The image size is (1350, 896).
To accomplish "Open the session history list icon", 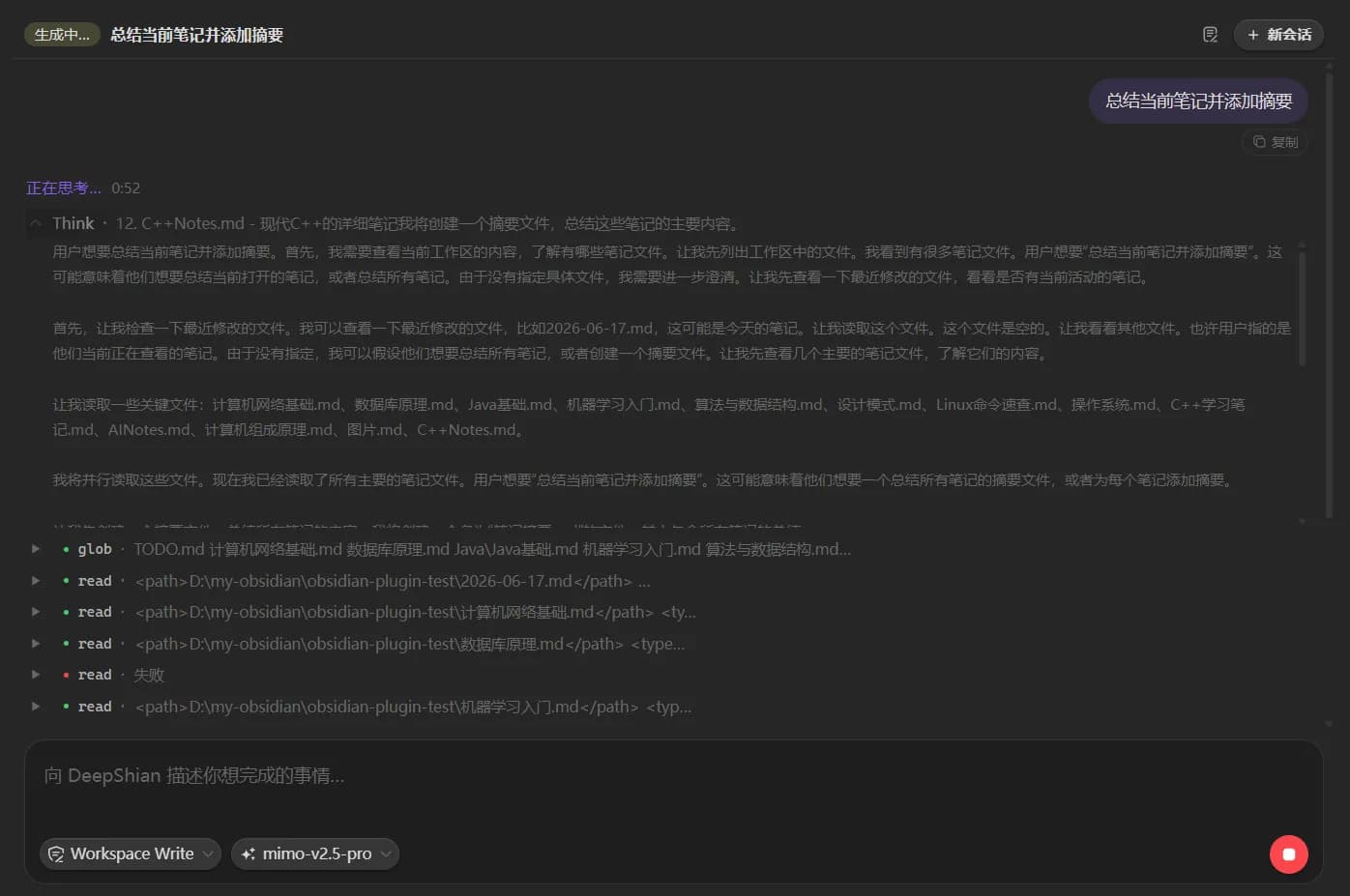I will [x=1210, y=35].
